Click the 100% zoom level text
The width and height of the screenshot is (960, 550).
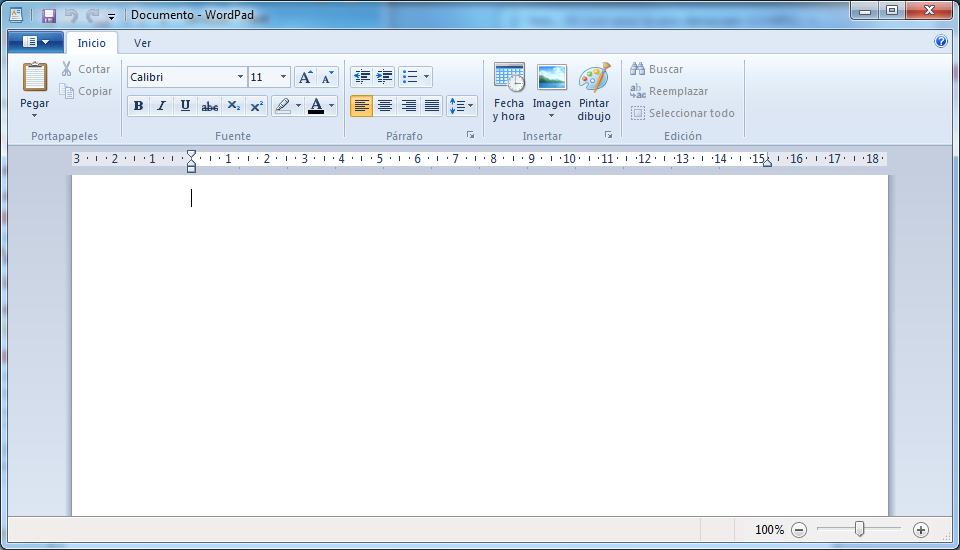coord(769,530)
